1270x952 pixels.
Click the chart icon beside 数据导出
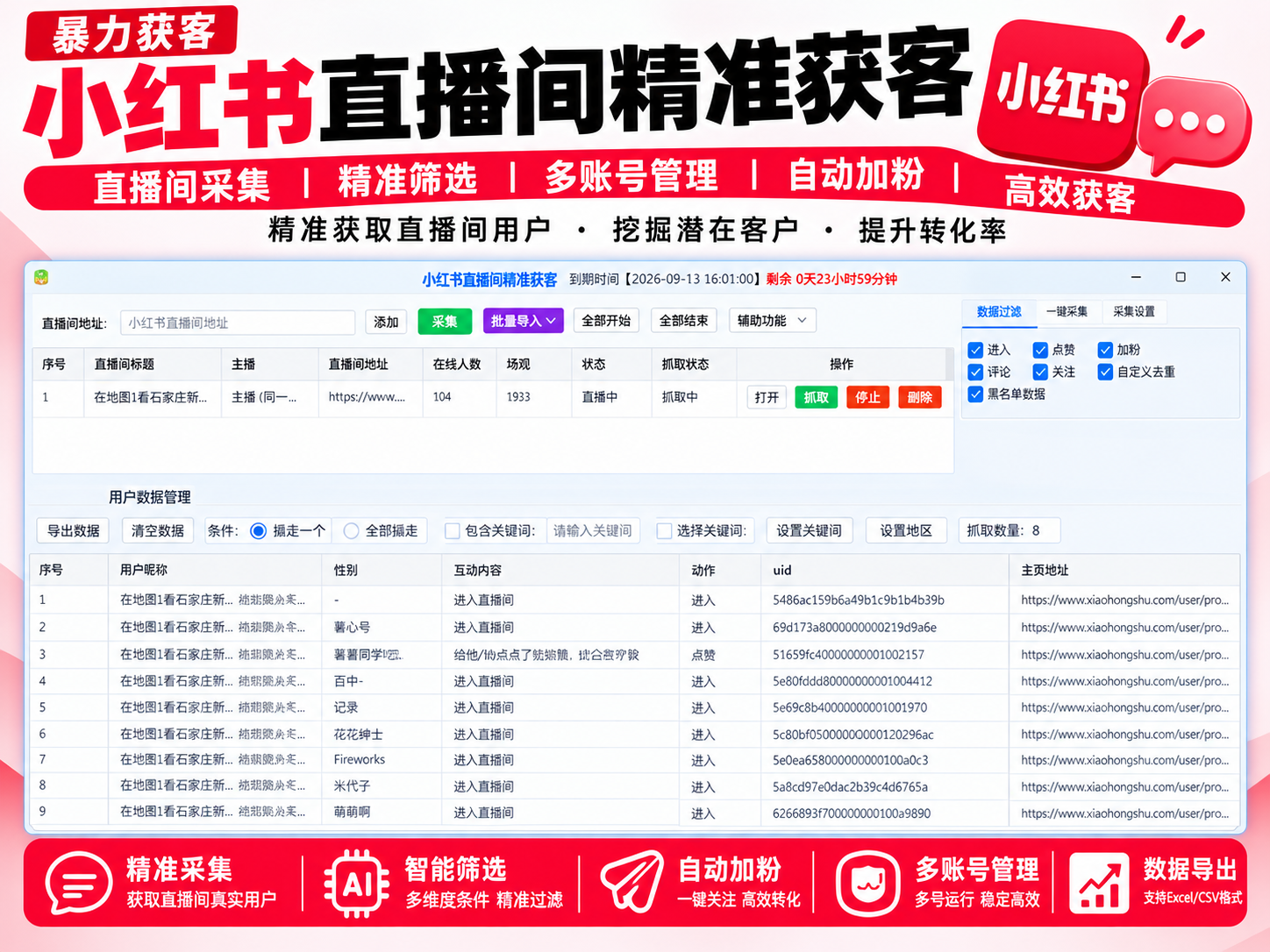[x=1099, y=883]
